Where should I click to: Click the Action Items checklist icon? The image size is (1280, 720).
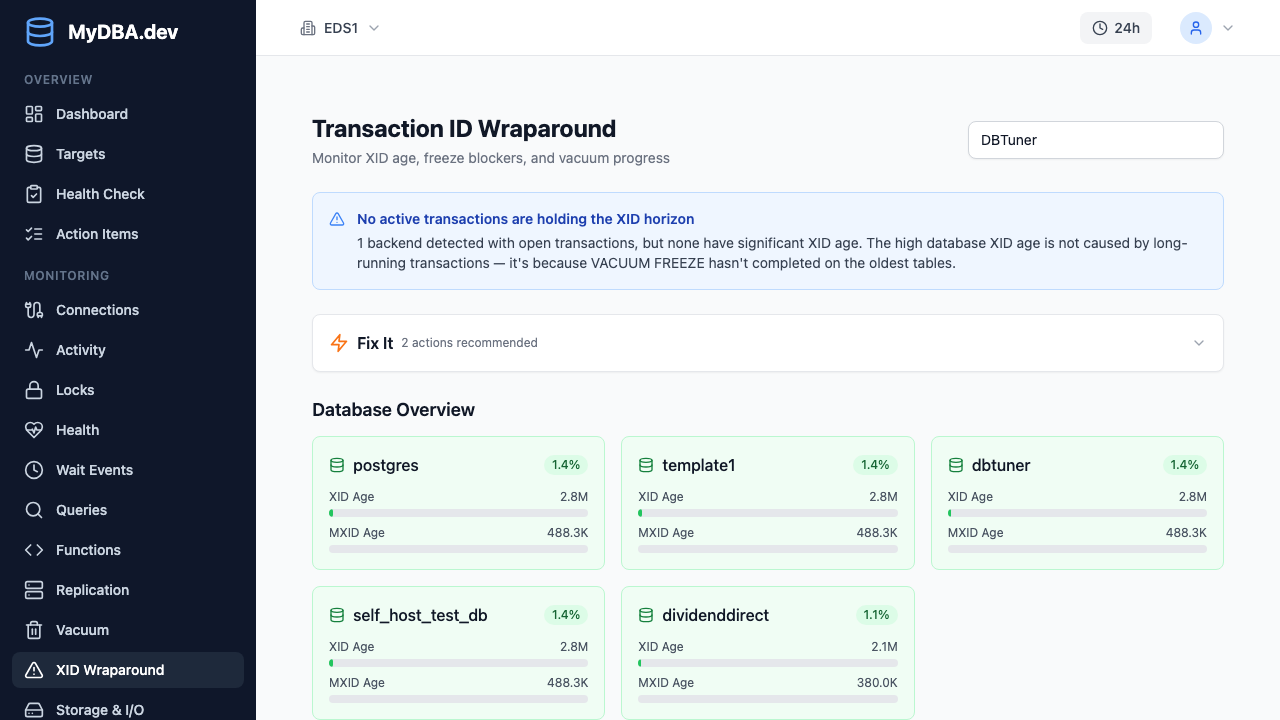(x=34, y=234)
